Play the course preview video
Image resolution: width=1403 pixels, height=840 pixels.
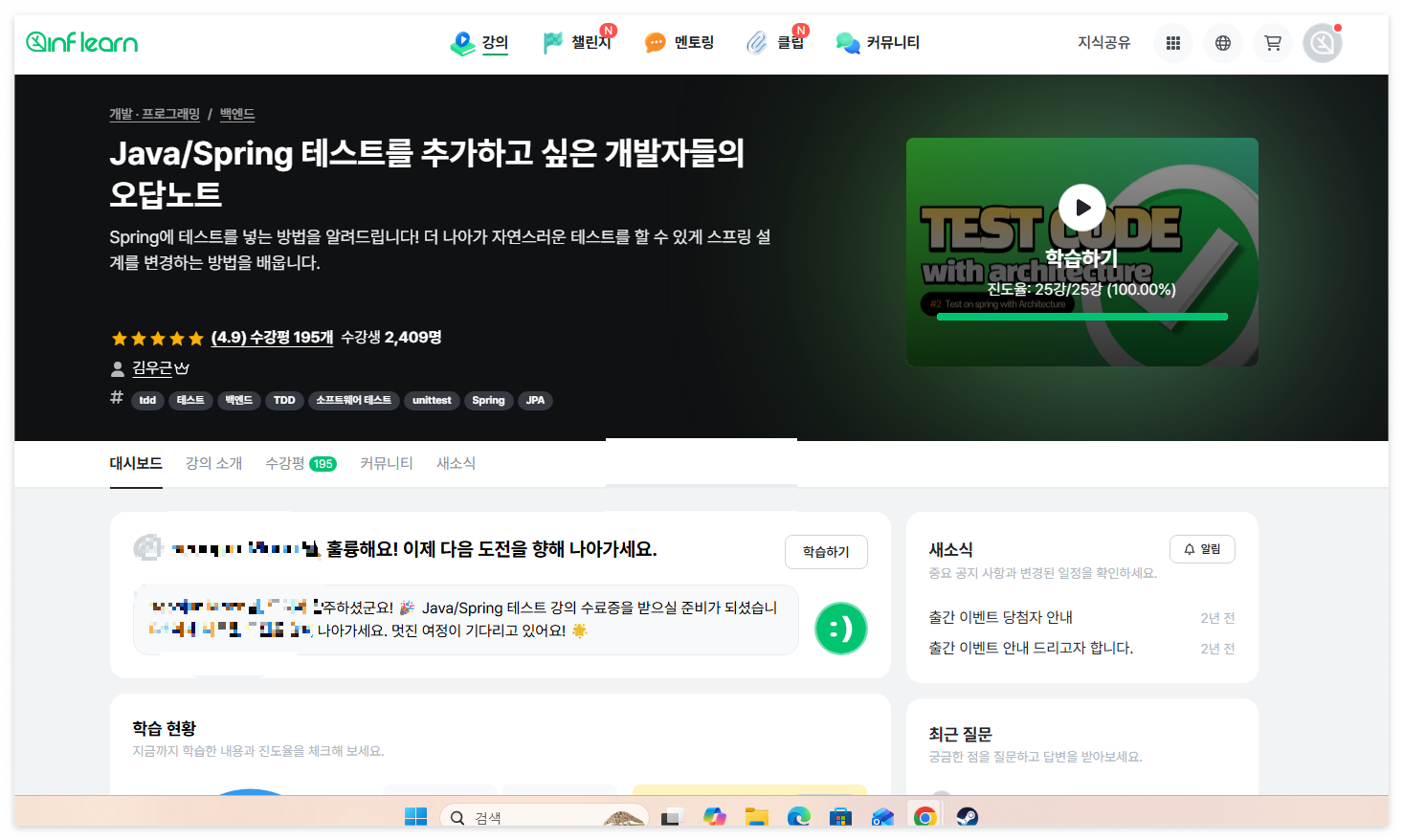(x=1082, y=208)
